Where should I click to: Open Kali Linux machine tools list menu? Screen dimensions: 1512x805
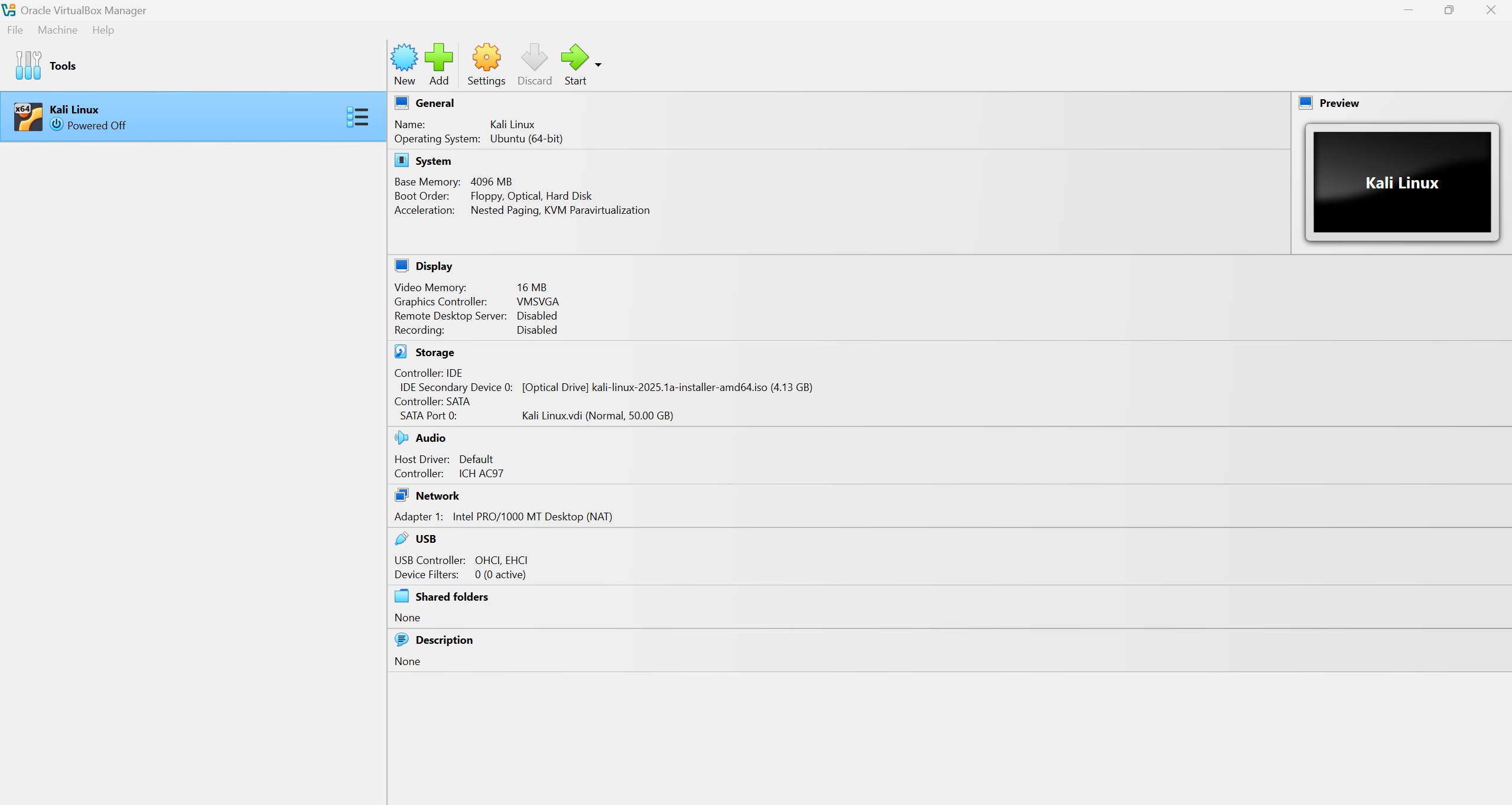[x=357, y=116]
